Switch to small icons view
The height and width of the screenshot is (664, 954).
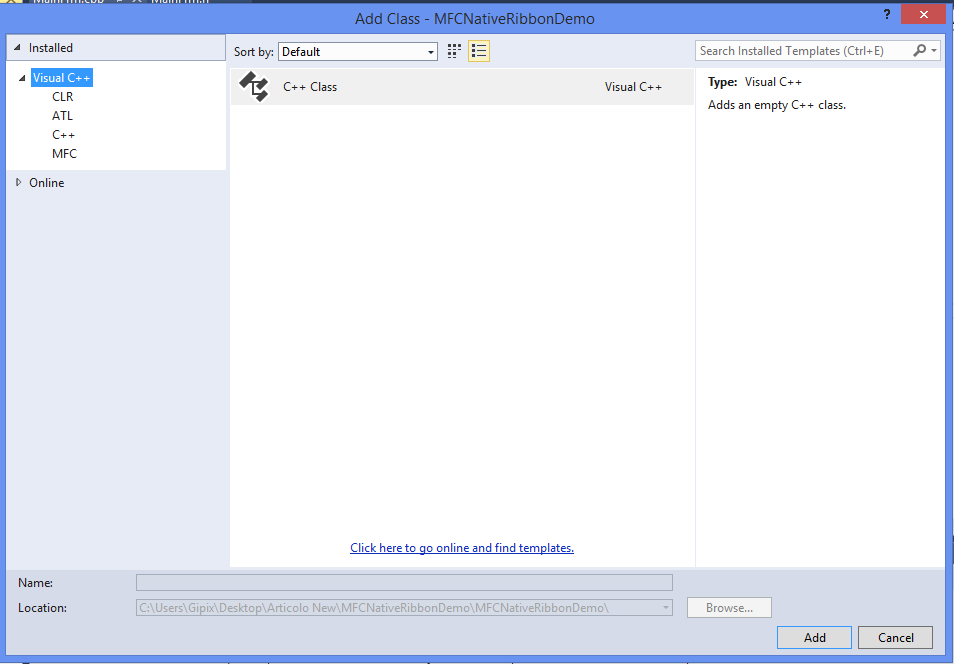tap(454, 51)
